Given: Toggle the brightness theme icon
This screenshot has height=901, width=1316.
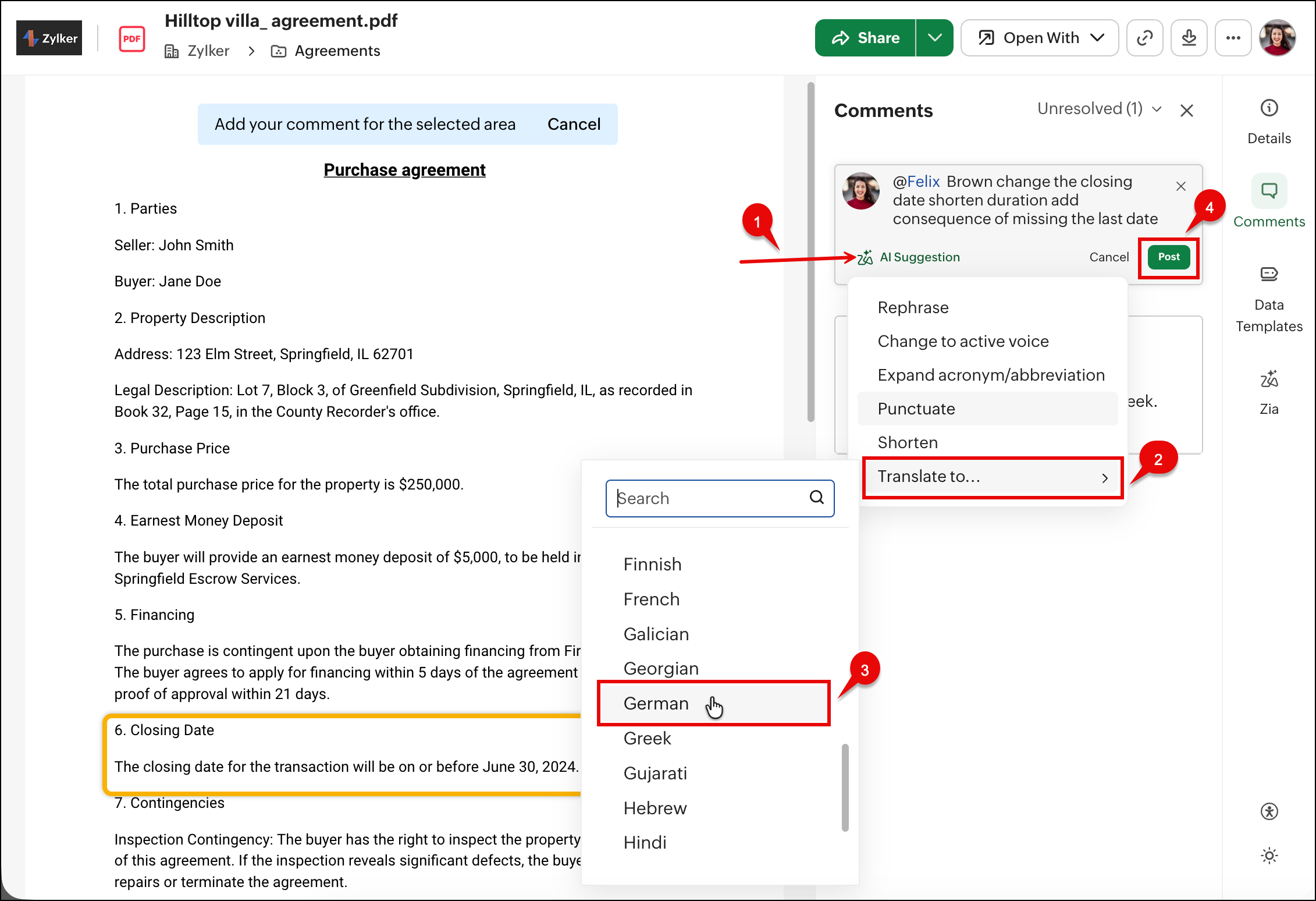Looking at the screenshot, I should click(1269, 855).
